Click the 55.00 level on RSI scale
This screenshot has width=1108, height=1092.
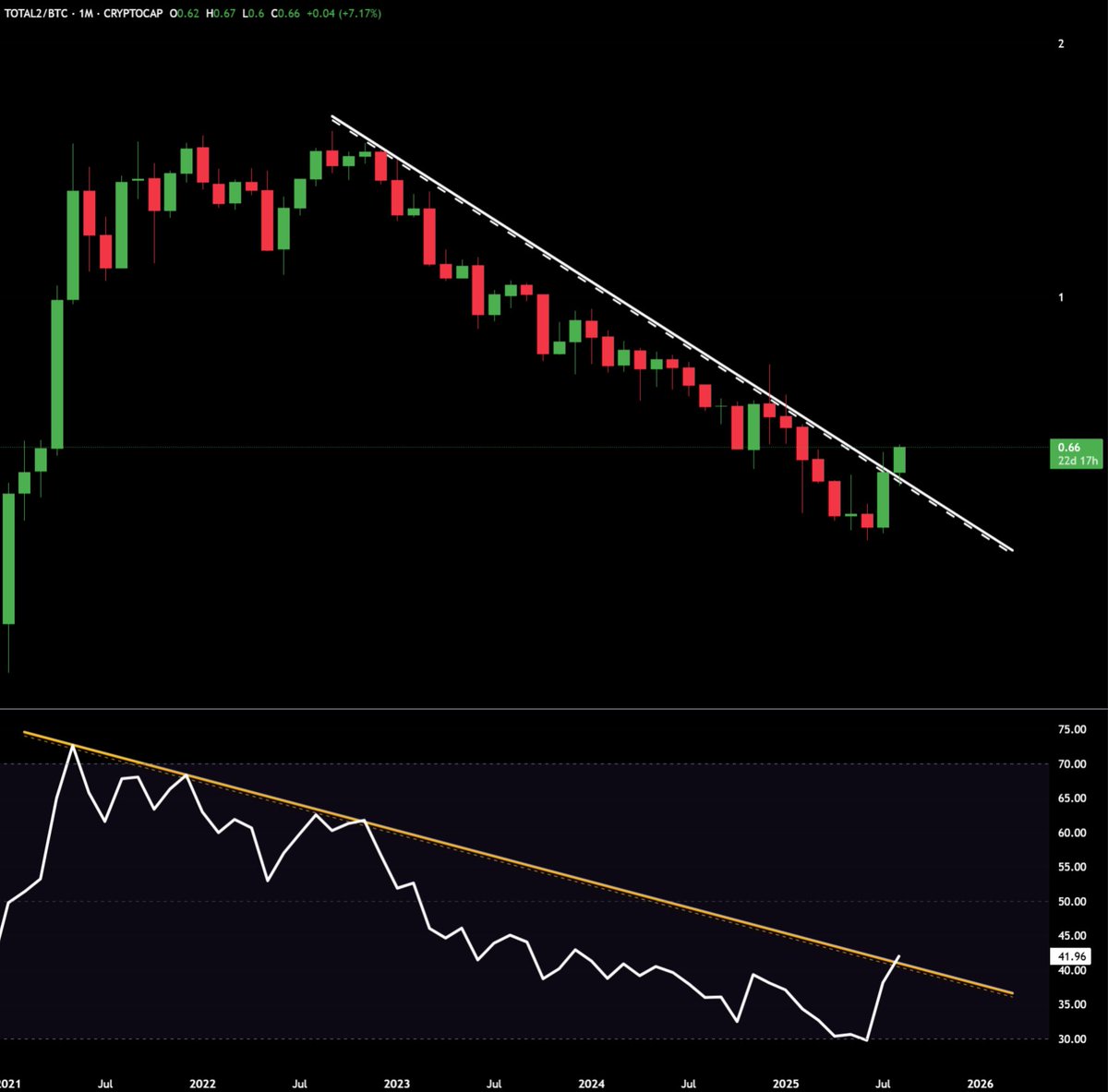[x=1072, y=867]
